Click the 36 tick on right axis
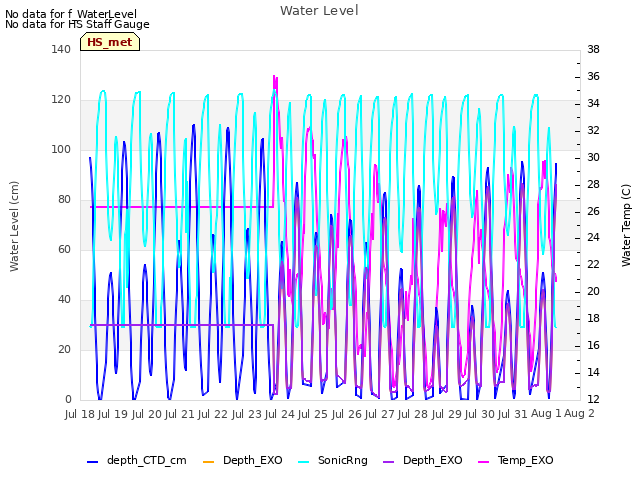640x480 pixels. tap(593, 76)
